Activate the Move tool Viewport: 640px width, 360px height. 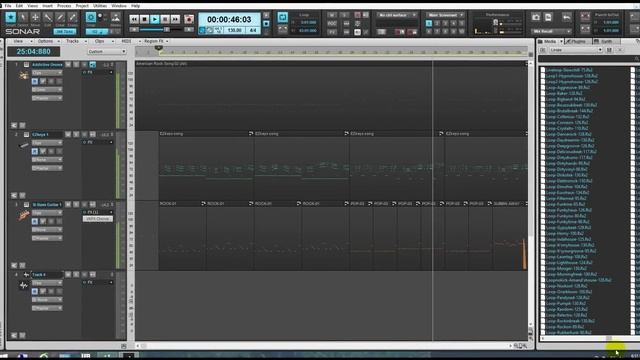click(36, 17)
